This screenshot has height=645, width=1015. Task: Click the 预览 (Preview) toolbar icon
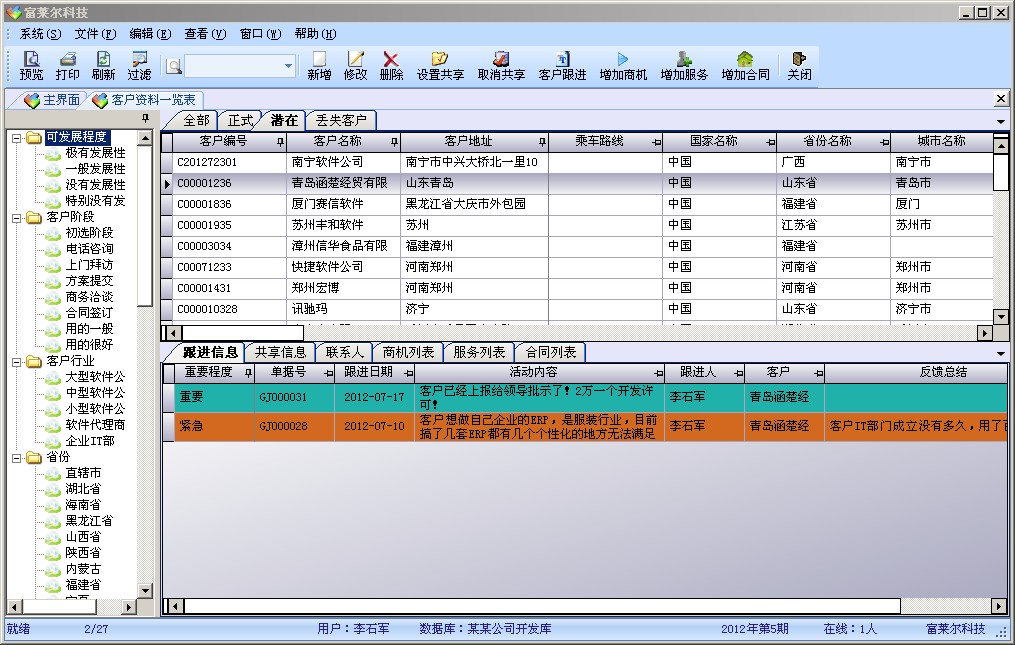coord(31,60)
